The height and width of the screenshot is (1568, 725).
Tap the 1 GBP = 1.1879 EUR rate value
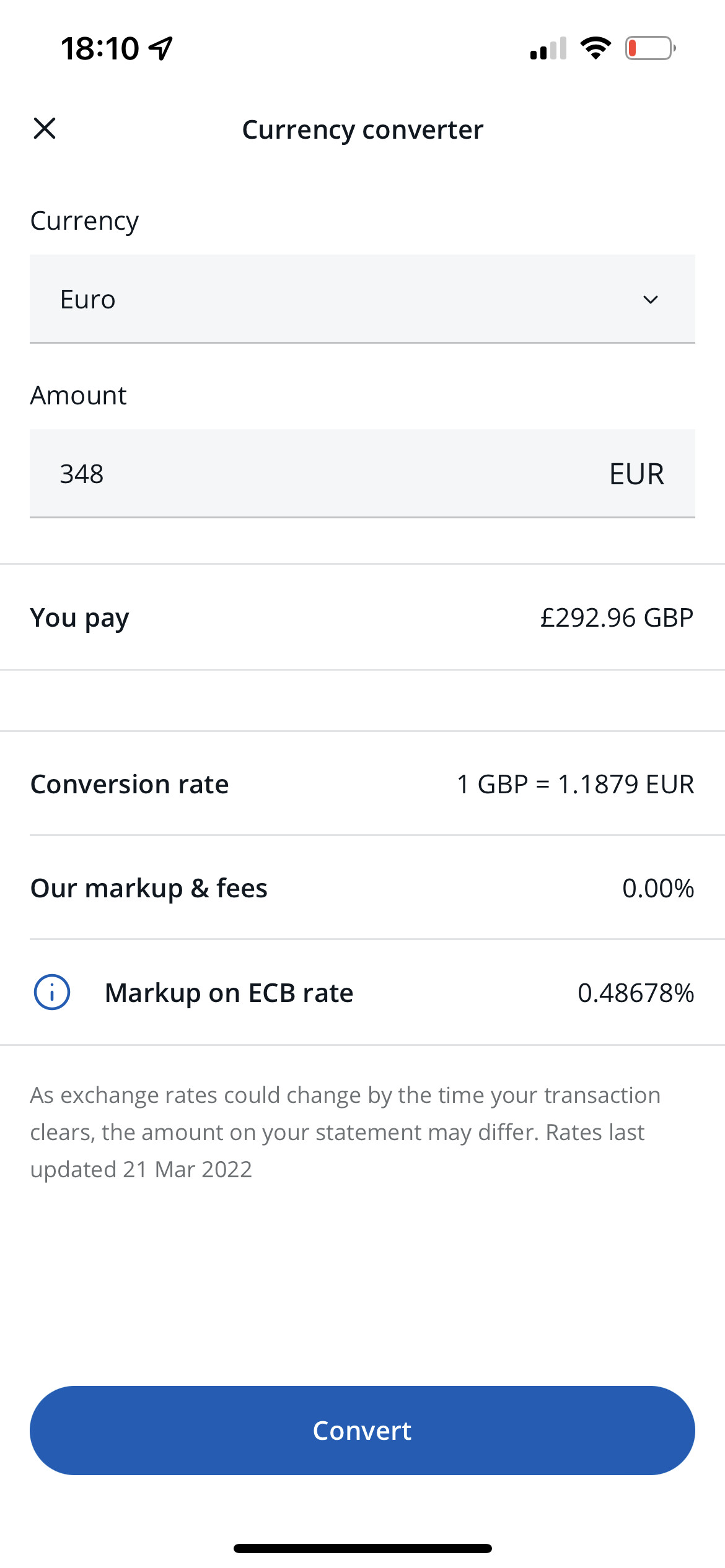pyautogui.click(x=575, y=784)
